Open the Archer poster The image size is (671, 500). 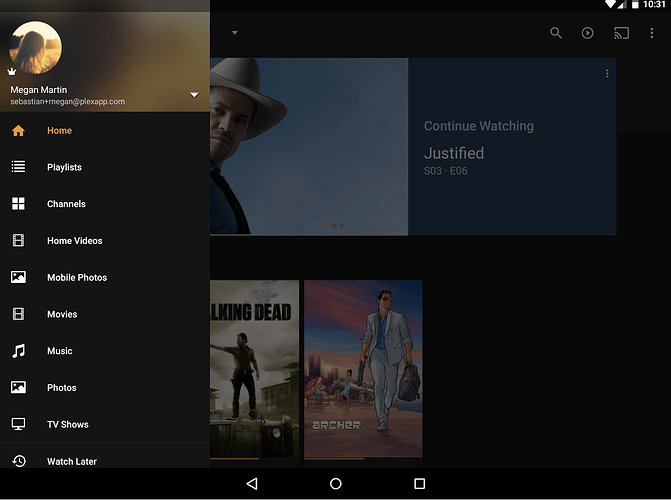coord(363,369)
